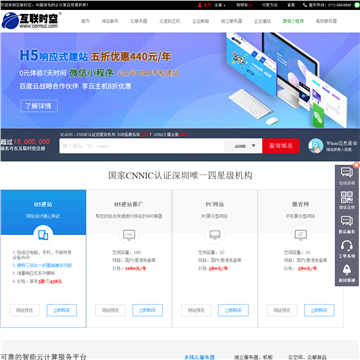
Task: Select the blue 多线云服务器 tab at the bottom
Action: 200,357
